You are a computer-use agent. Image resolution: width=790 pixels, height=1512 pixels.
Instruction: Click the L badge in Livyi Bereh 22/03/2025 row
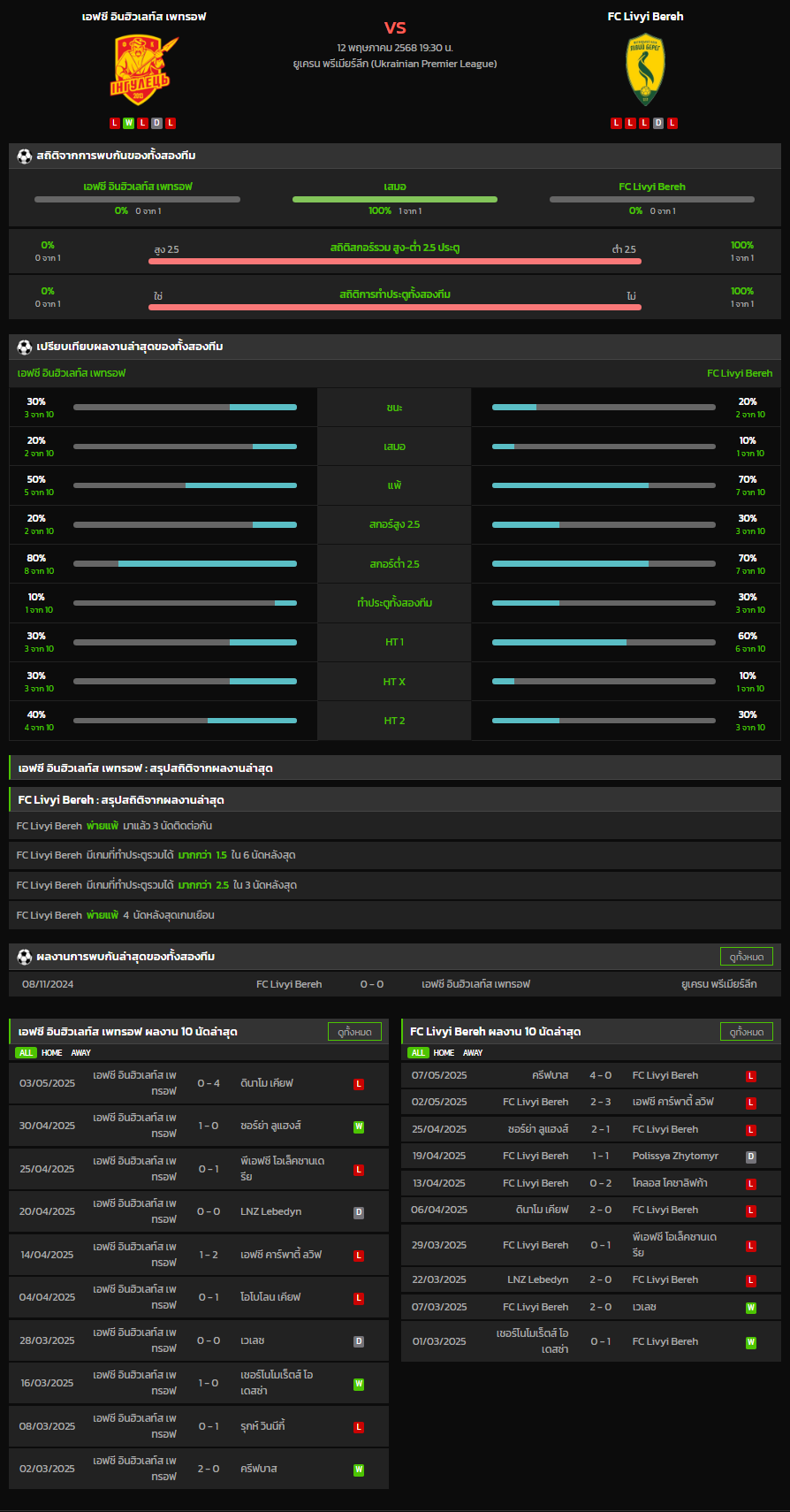coord(751,1280)
